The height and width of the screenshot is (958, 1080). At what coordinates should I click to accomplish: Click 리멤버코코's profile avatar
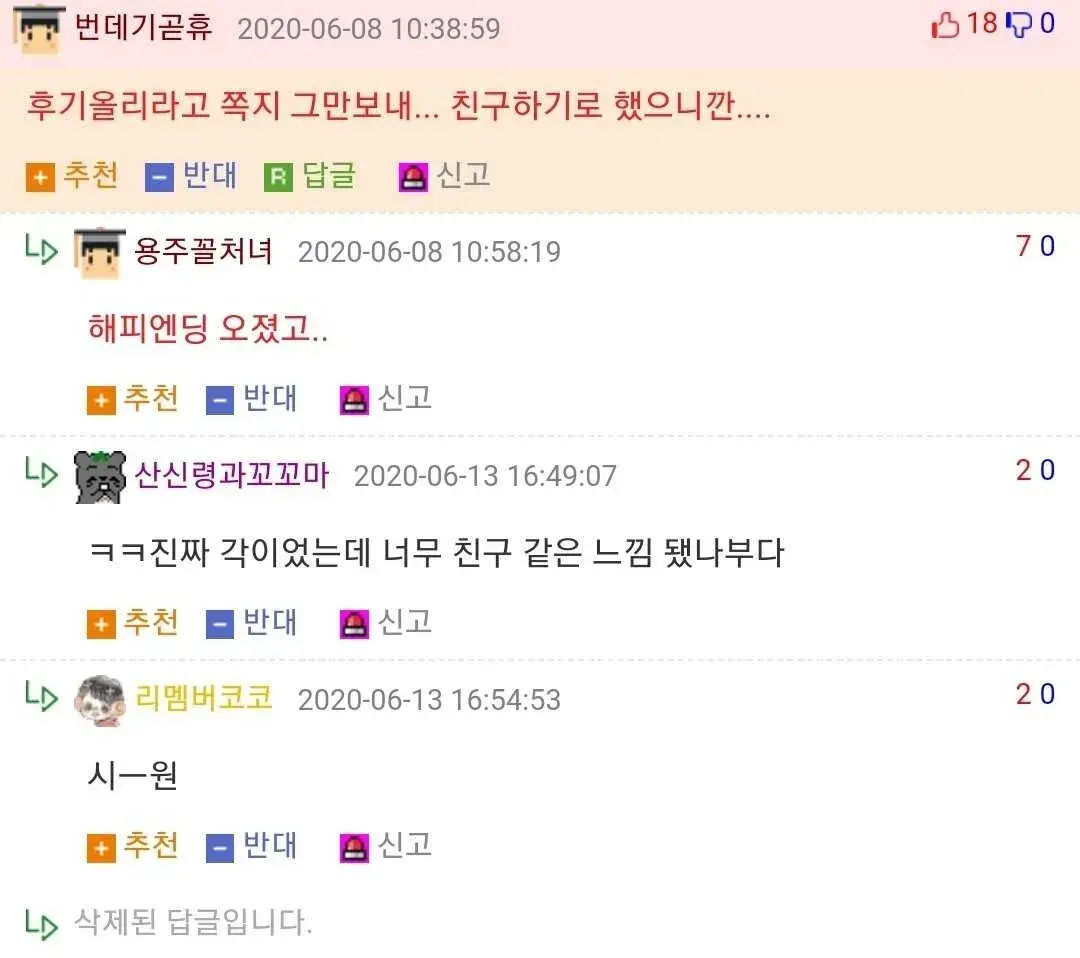(x=100, y=700)
